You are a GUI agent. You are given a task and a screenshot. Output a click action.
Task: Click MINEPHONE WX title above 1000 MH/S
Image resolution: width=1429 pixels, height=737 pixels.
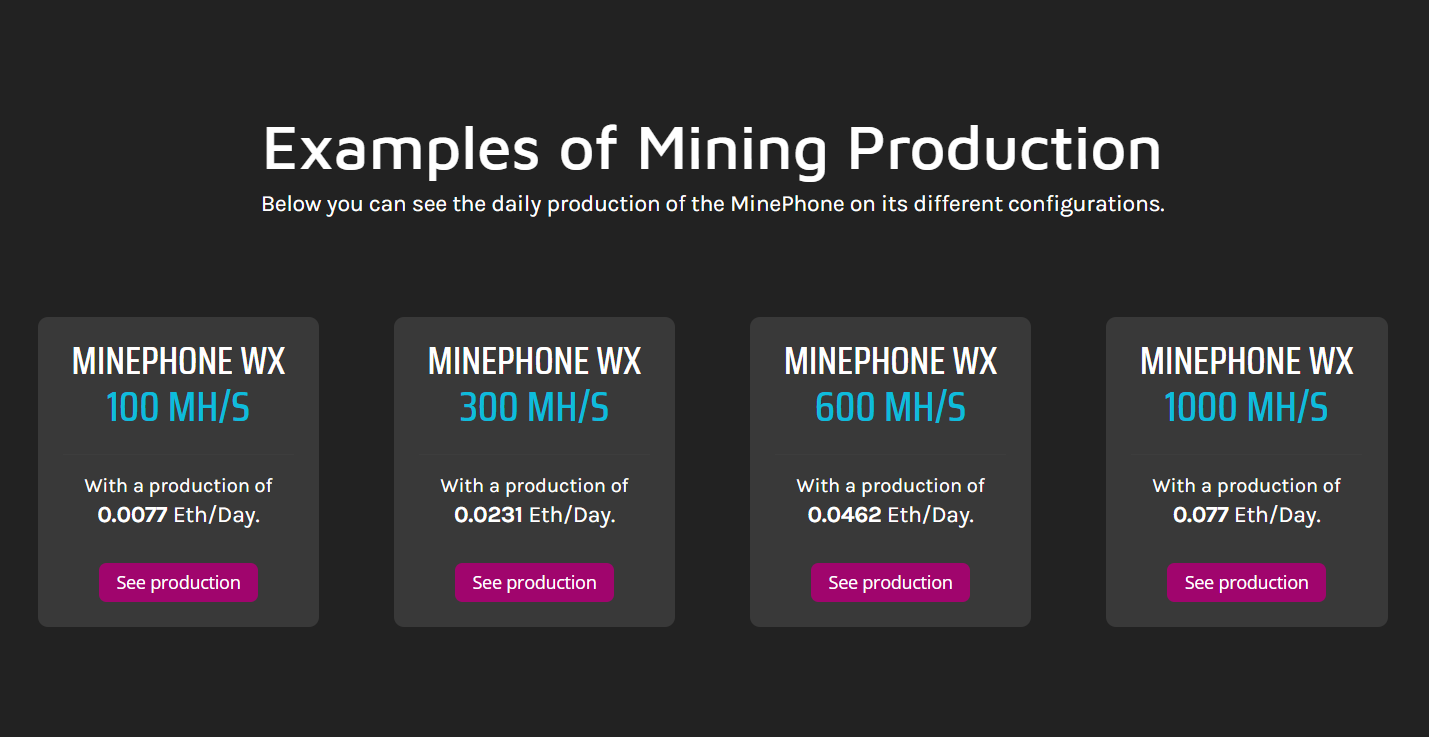click(x=1246, y=361)
